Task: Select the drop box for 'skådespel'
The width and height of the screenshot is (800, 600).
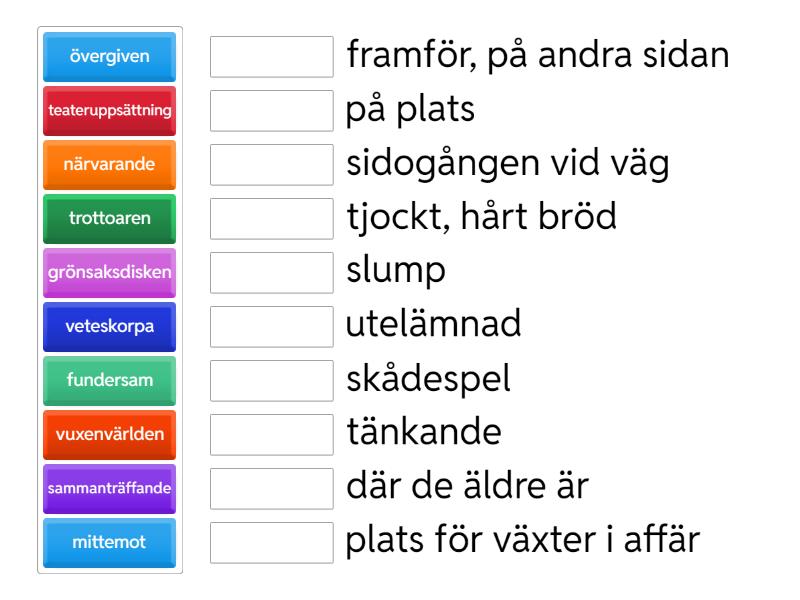Action: [272, 381]
